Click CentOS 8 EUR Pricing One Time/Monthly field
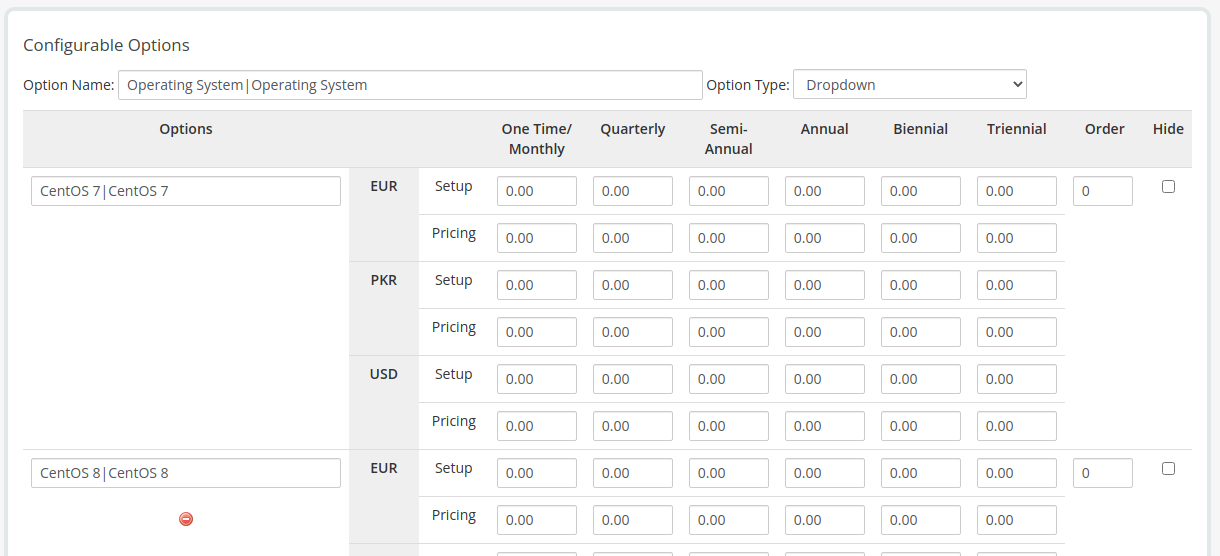This screenshot has height=556, width=1220. (537, 520)
